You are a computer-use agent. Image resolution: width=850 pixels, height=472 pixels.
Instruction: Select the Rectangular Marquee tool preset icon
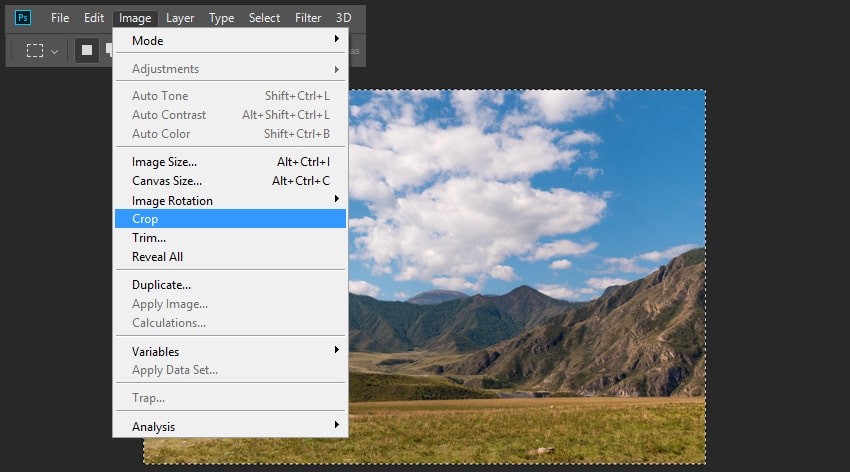tap(35, 50)
